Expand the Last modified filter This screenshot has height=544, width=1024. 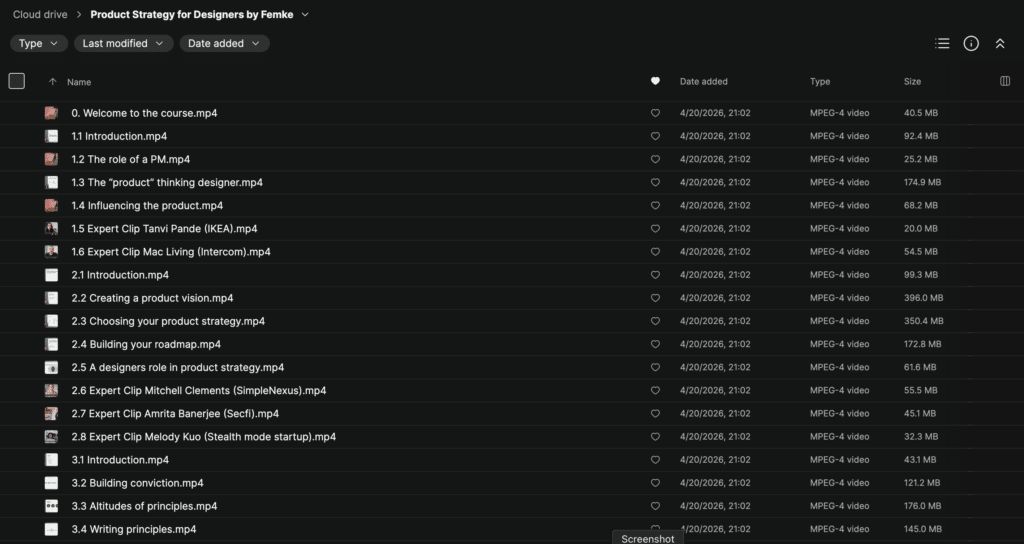coord(123,44)
